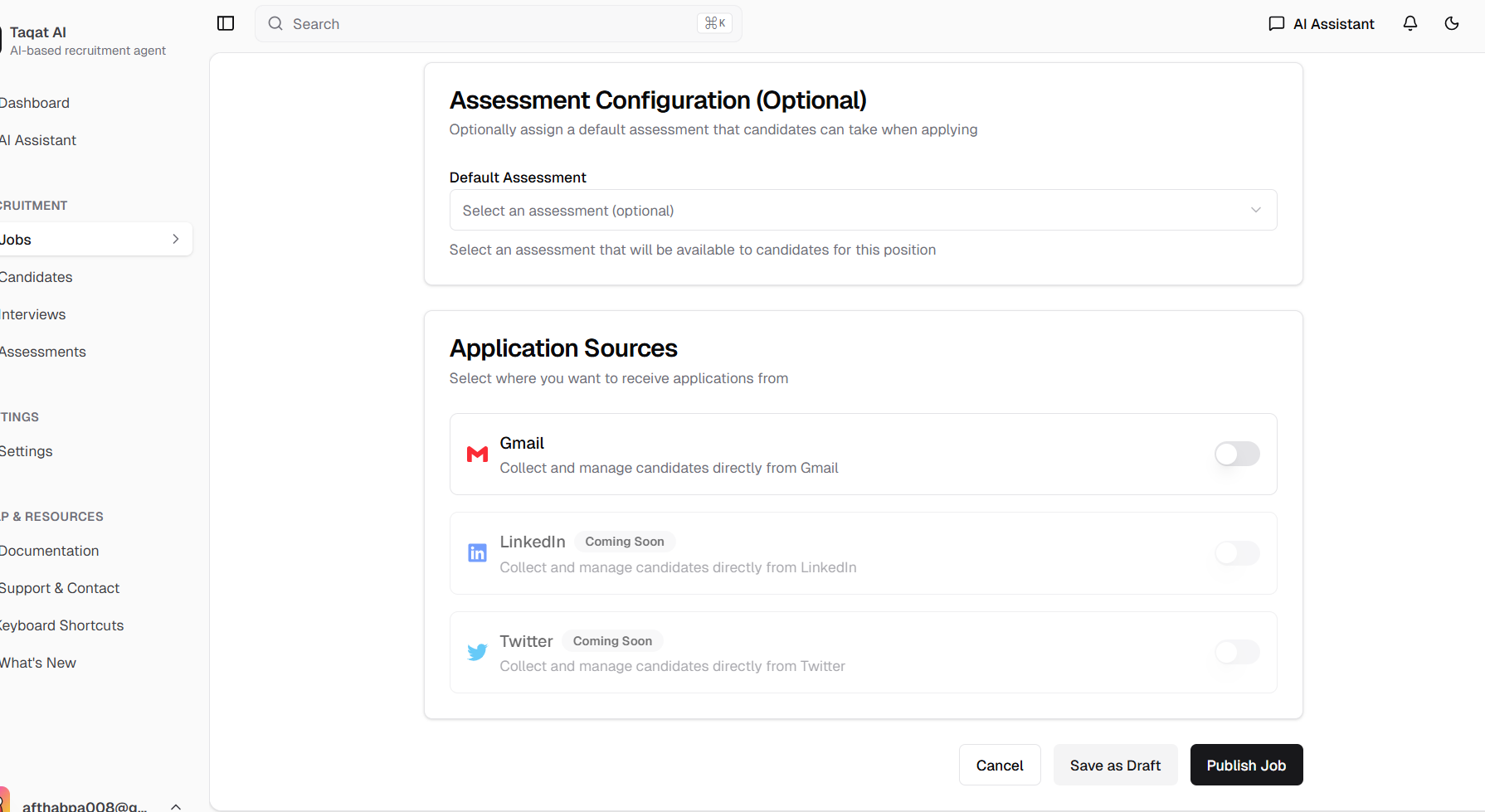Open the AI Assistant chat icon
This screenshot has height=812, width=1485.
click(1276, 23)
